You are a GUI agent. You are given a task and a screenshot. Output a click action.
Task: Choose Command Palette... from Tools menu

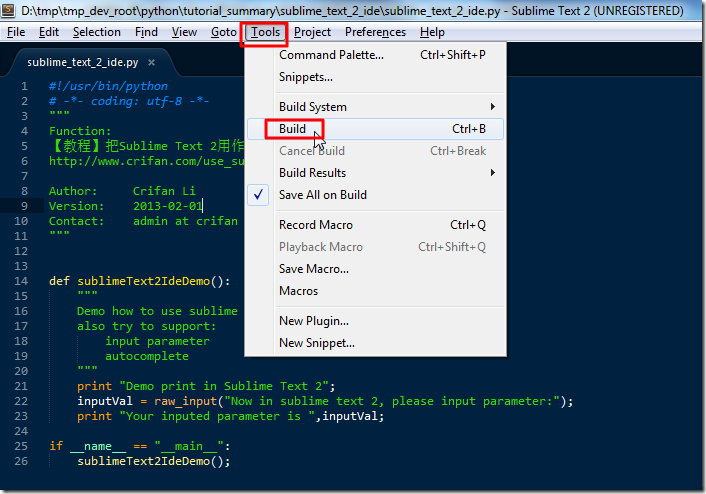[x=376, y=55]
